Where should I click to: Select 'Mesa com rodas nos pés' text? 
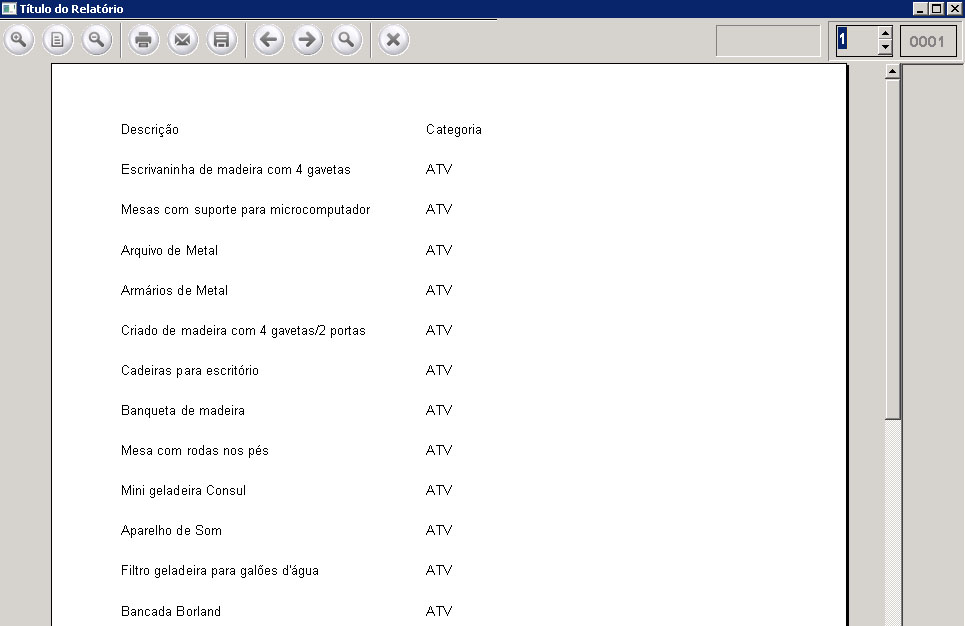[x=194, y=451]
